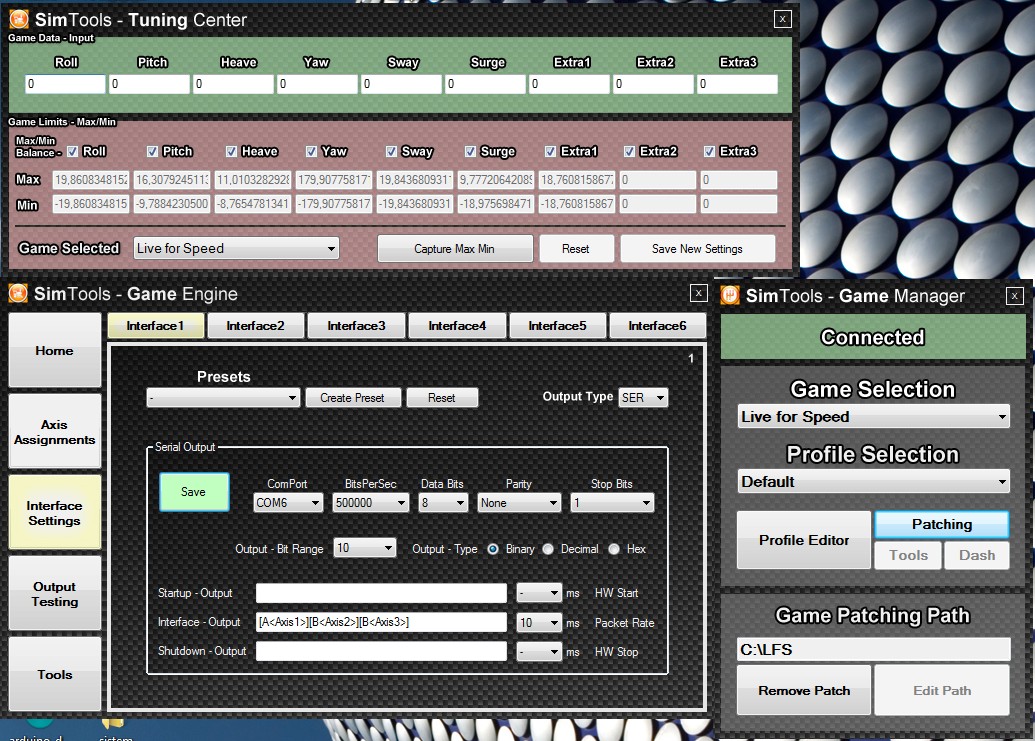Click the SimTools Tuning Center logo icon
Viewport: 1035px width, 741px height.
(x=18, y=19)
